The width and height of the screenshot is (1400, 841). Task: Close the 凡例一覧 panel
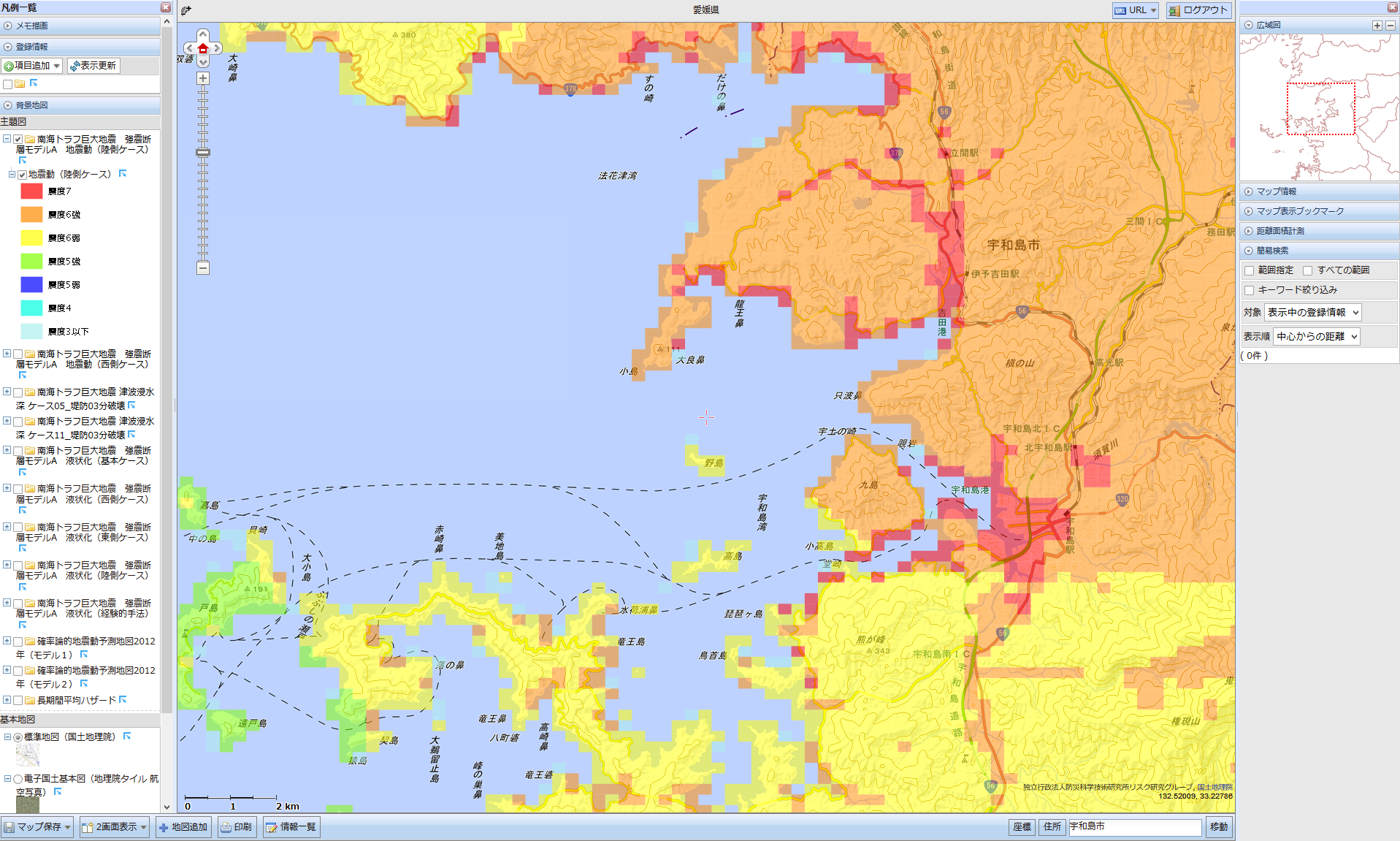coord(166,7)
